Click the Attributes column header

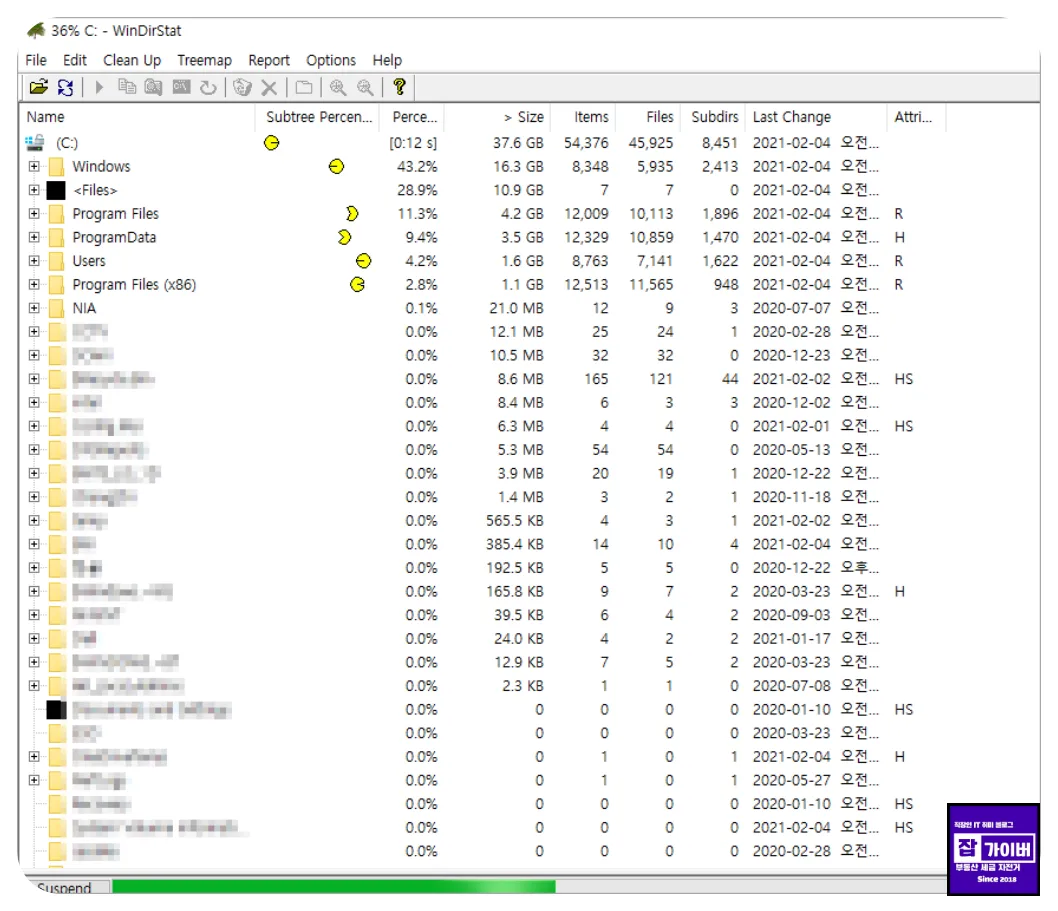pos(916,117)
